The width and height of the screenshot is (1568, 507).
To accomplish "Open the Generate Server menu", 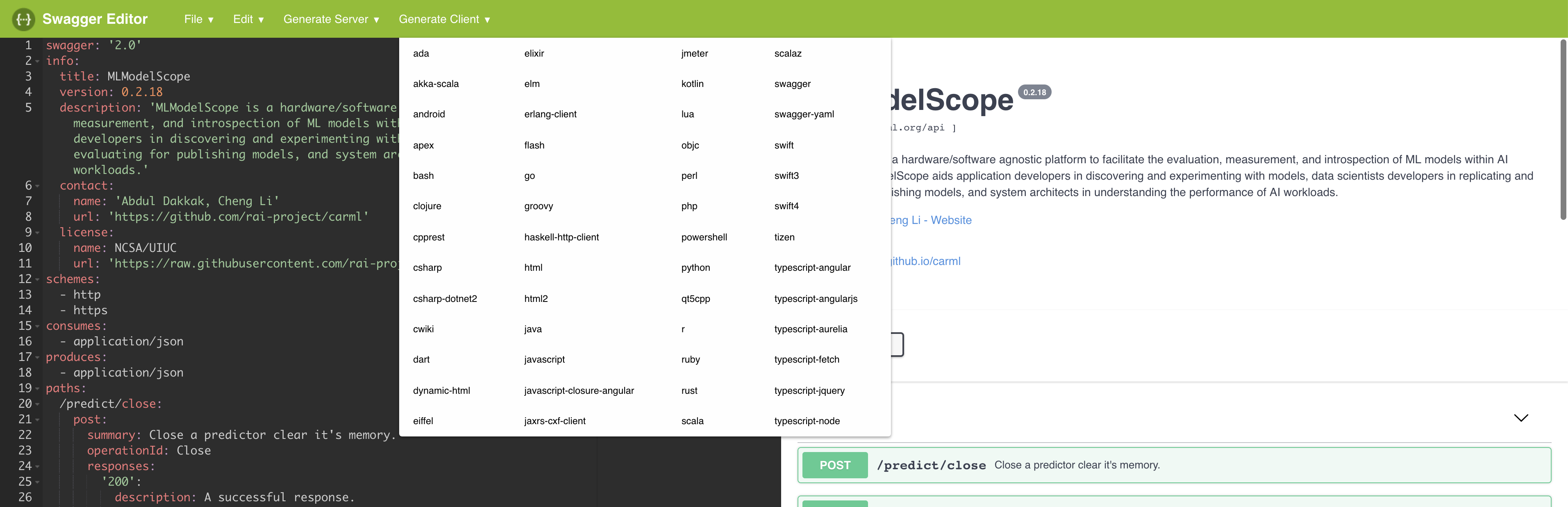I will point(331,20).
